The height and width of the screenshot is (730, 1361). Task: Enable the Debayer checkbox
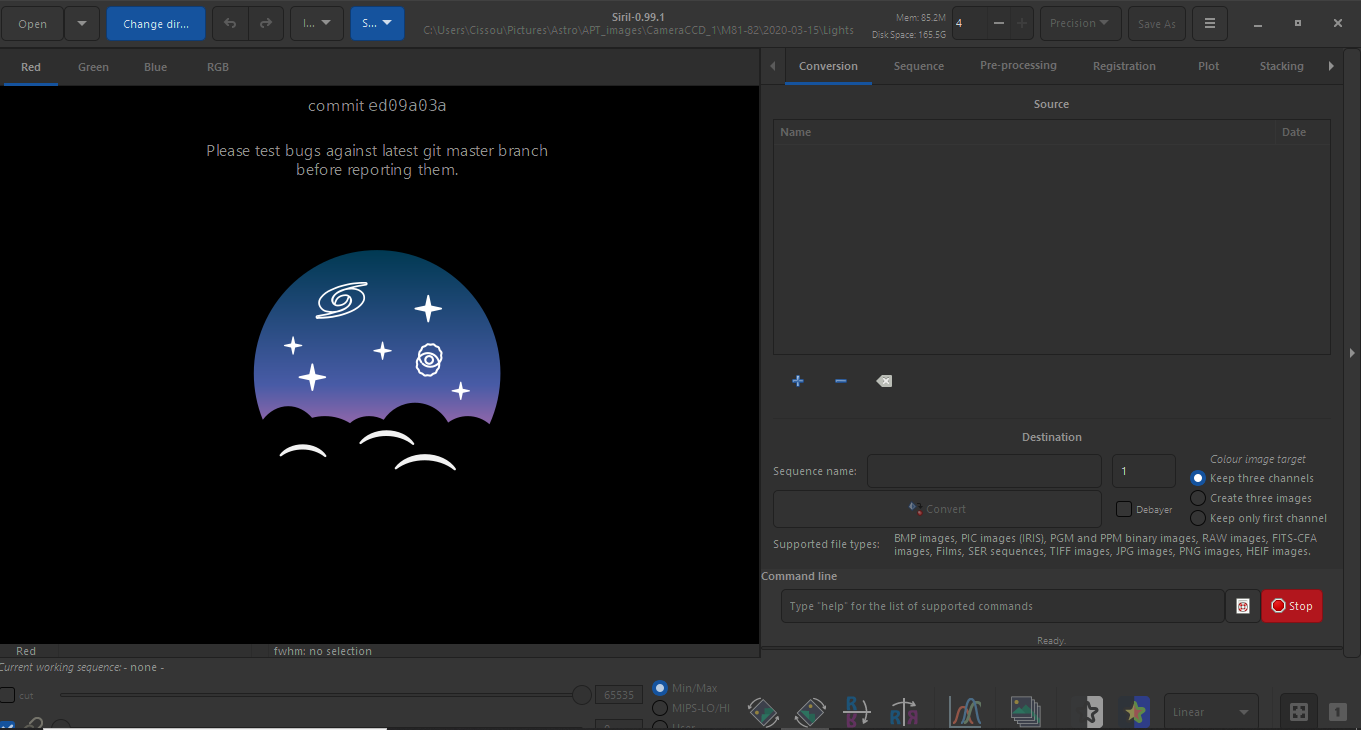[1124, 509]
